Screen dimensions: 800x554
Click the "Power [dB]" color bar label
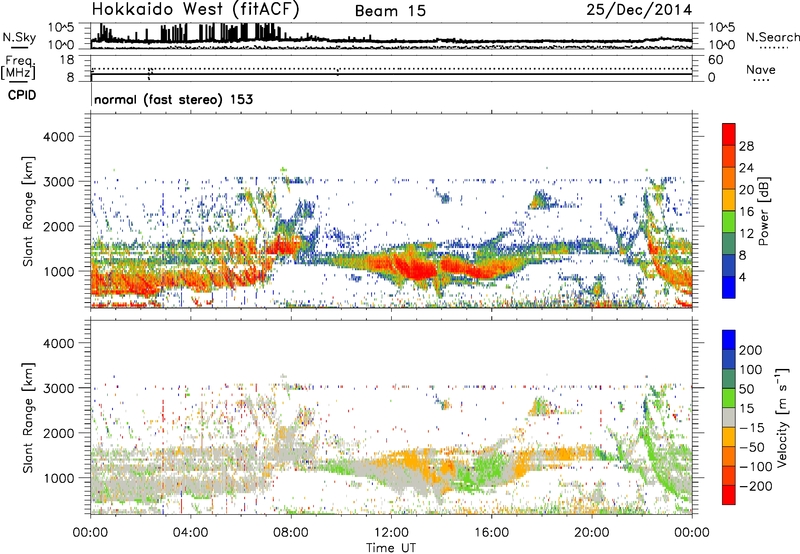coord(764,211)
